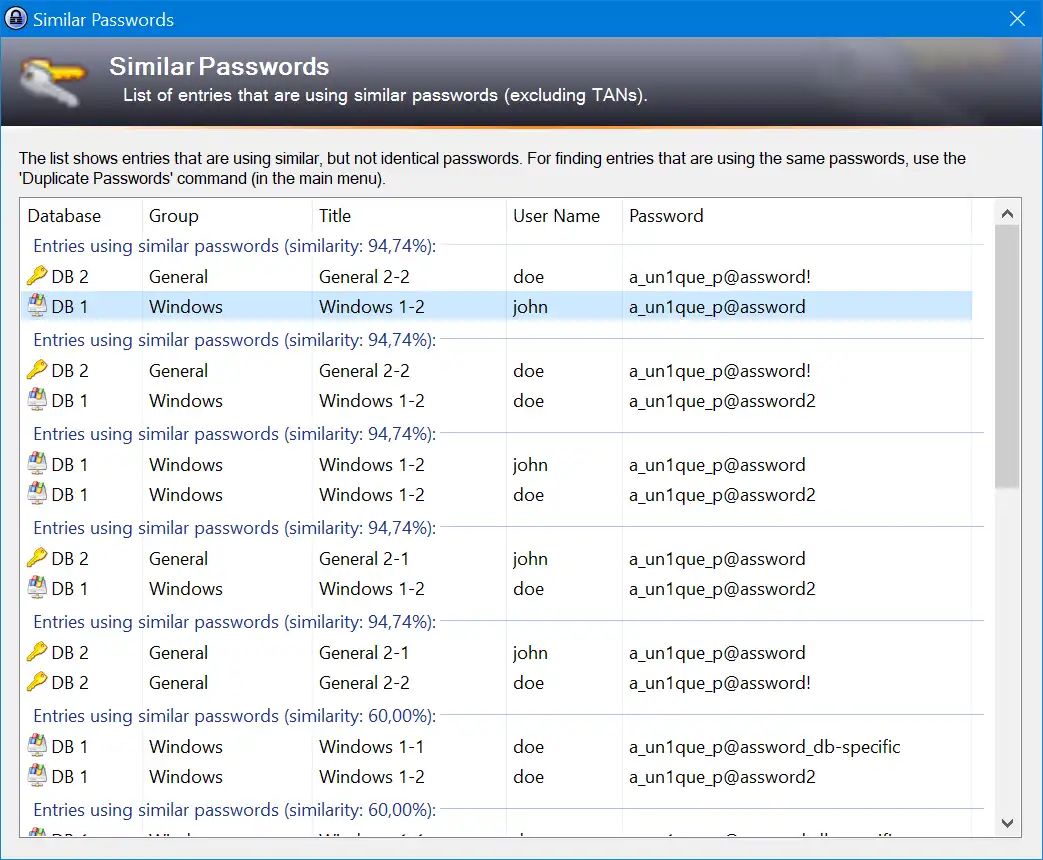Sort by the Group column header
Viewport: 1043px width, 860px height.
pos(227,215)
